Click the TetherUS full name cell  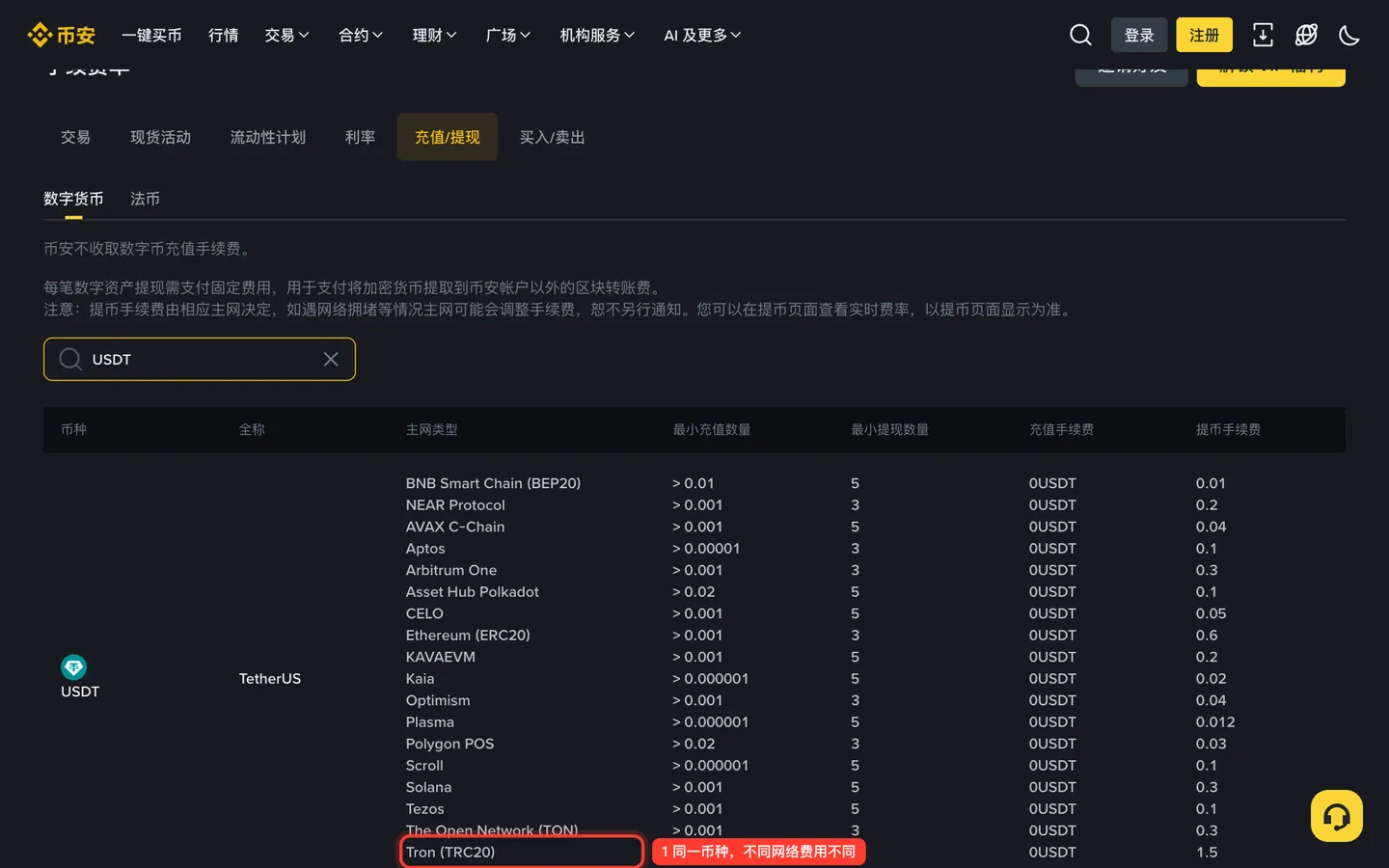(x=270, y=679)
